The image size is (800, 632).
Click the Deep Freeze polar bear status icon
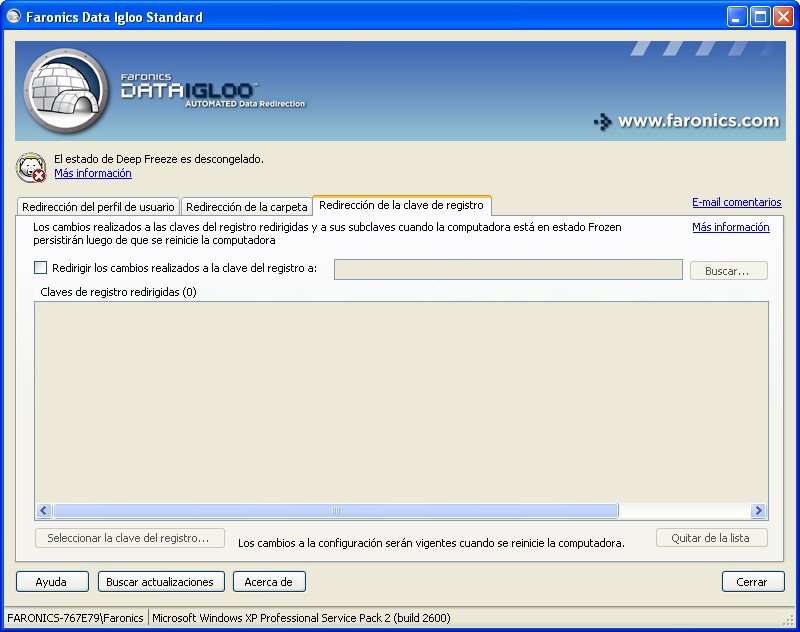(31, 167)
